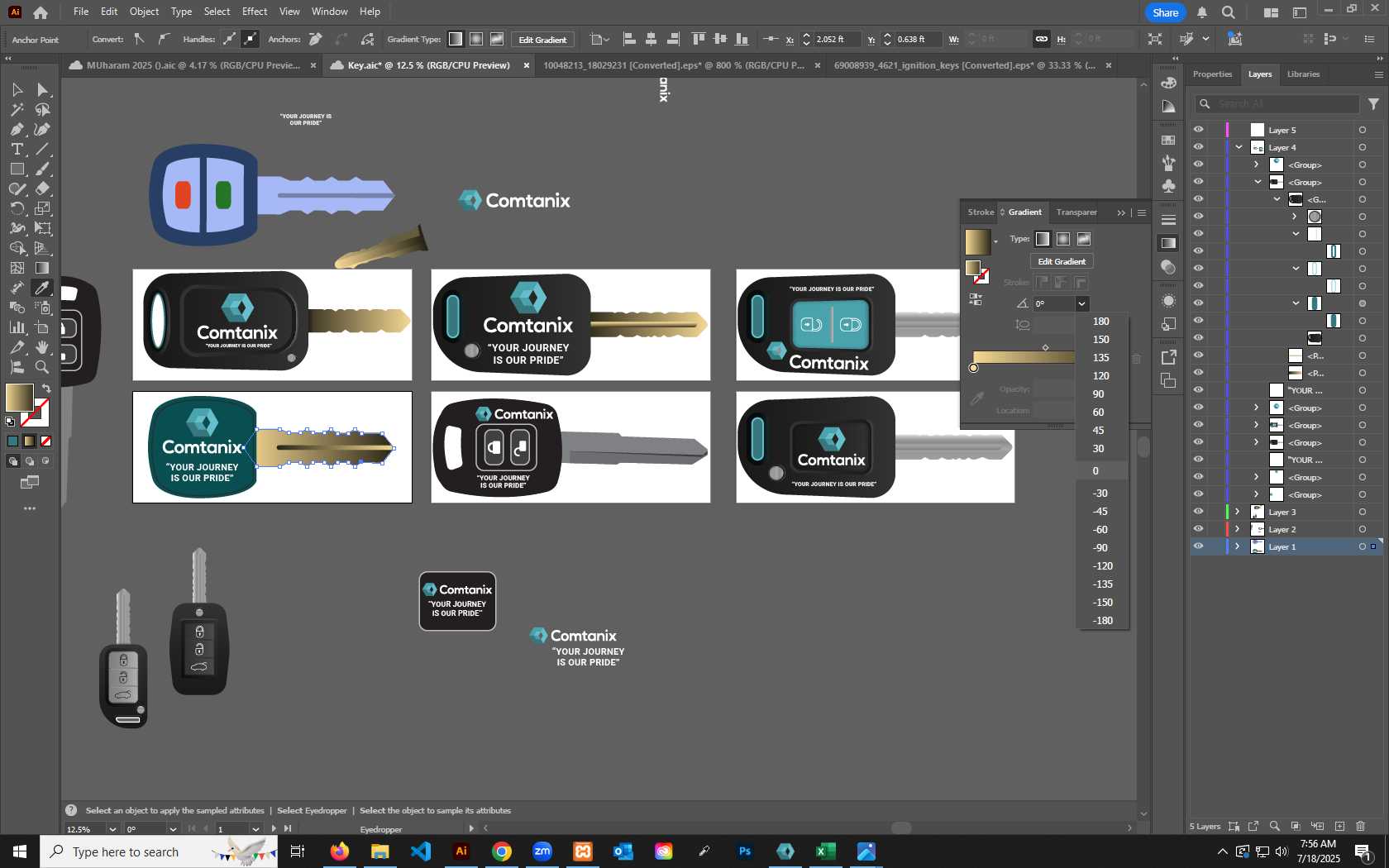Select the Magic Wand tool
The height and width of the screenshot is (868, 1389).
tap(17, 109)
